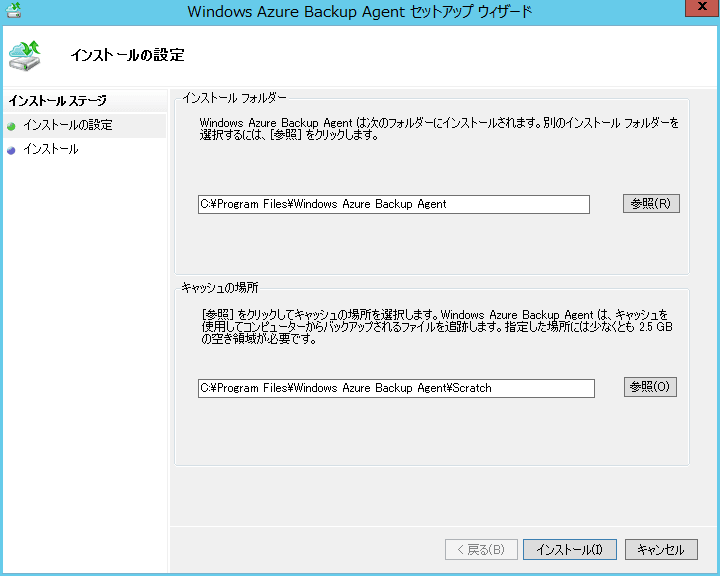This screenshot has width=720, height=576.
Task: Click the キャンセル cancel button
Action: tap(661, 549)
